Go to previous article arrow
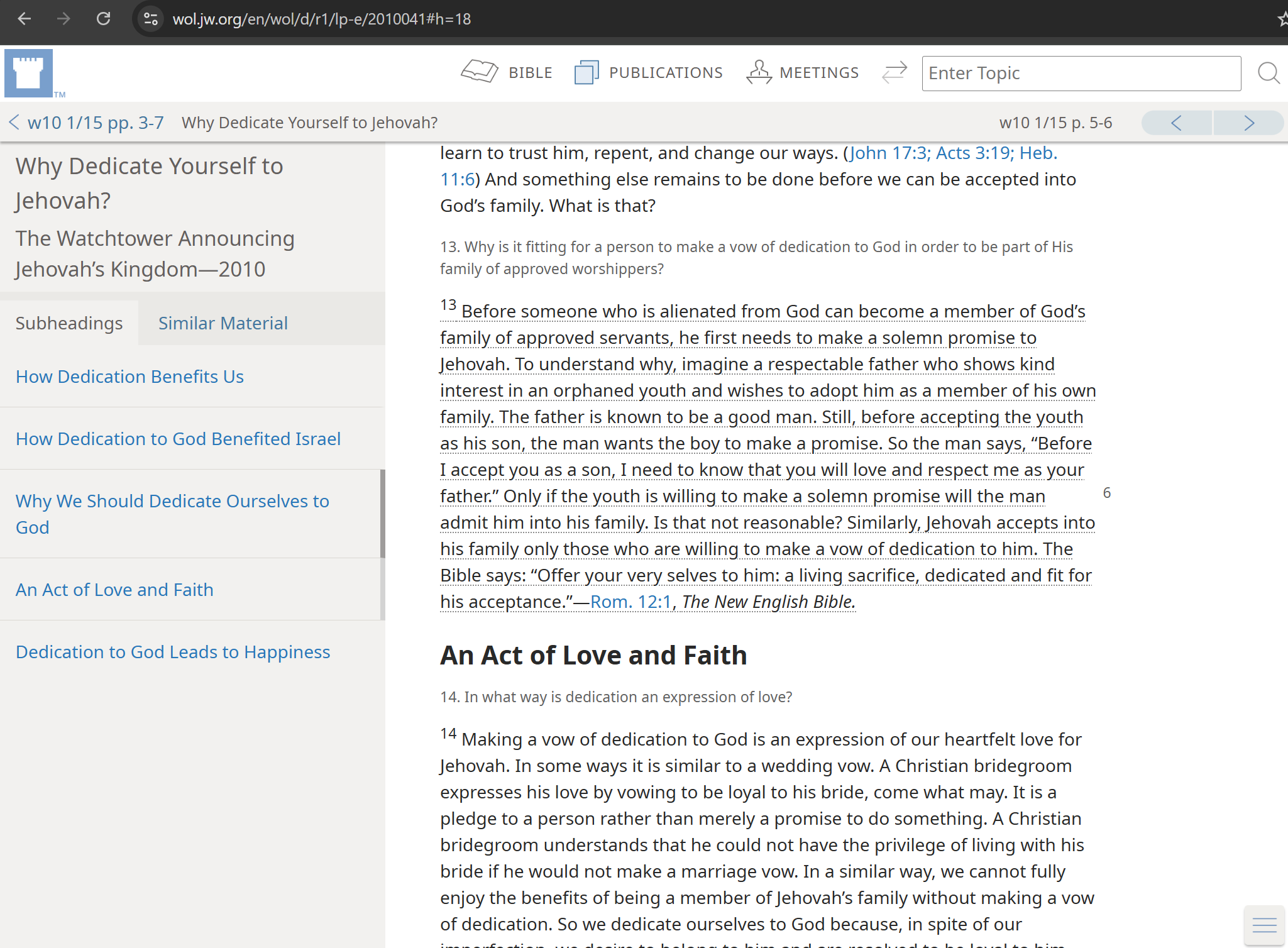The image size is (1288, 948). (1176, 123)
